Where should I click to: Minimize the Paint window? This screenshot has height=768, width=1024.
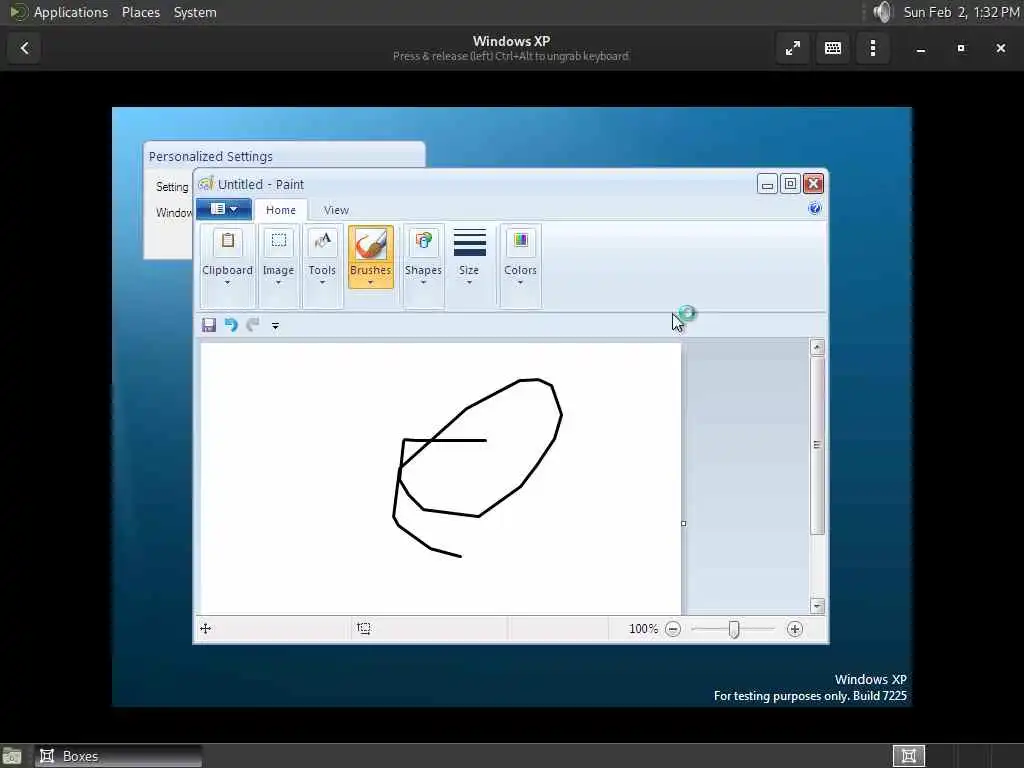point(767,184)
